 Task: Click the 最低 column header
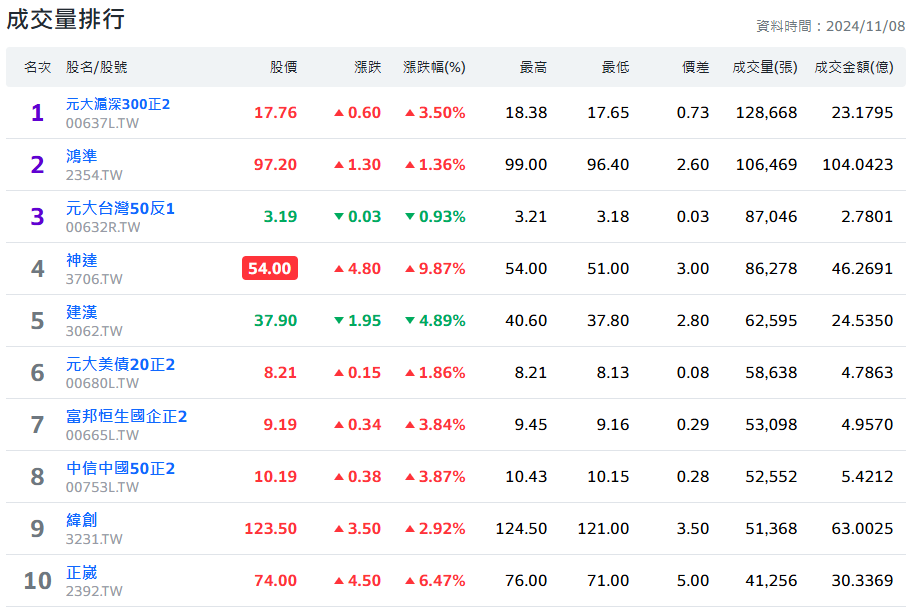[x=615, y=68]
